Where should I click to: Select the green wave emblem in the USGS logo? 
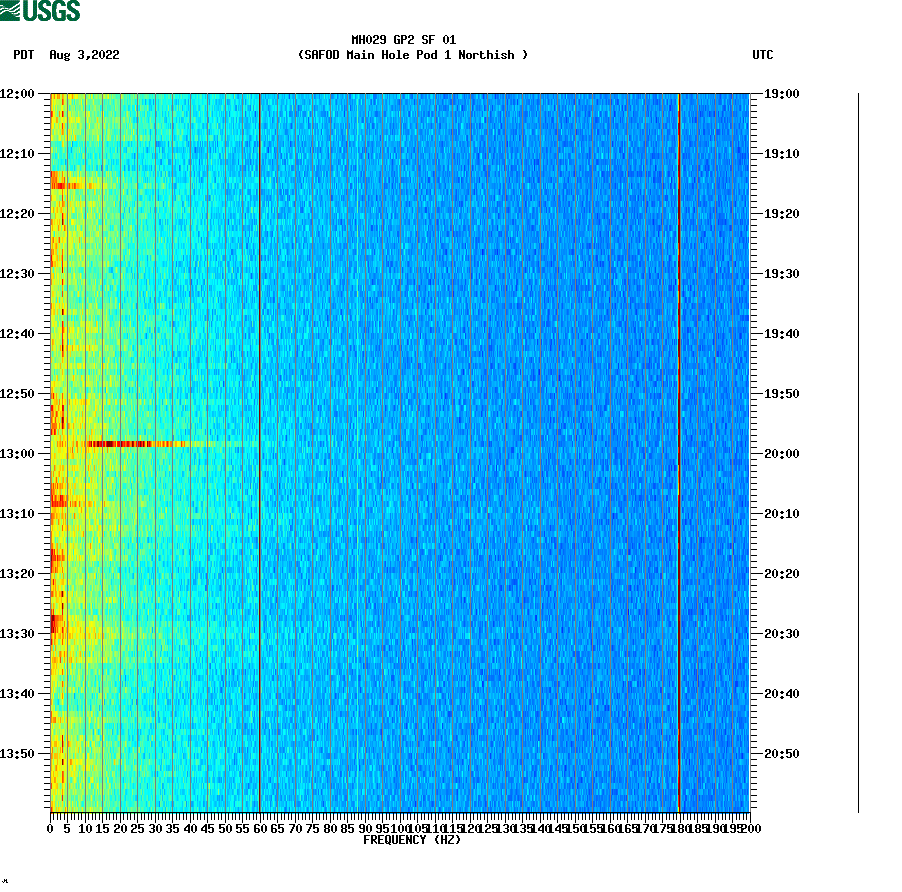point(10,8)
